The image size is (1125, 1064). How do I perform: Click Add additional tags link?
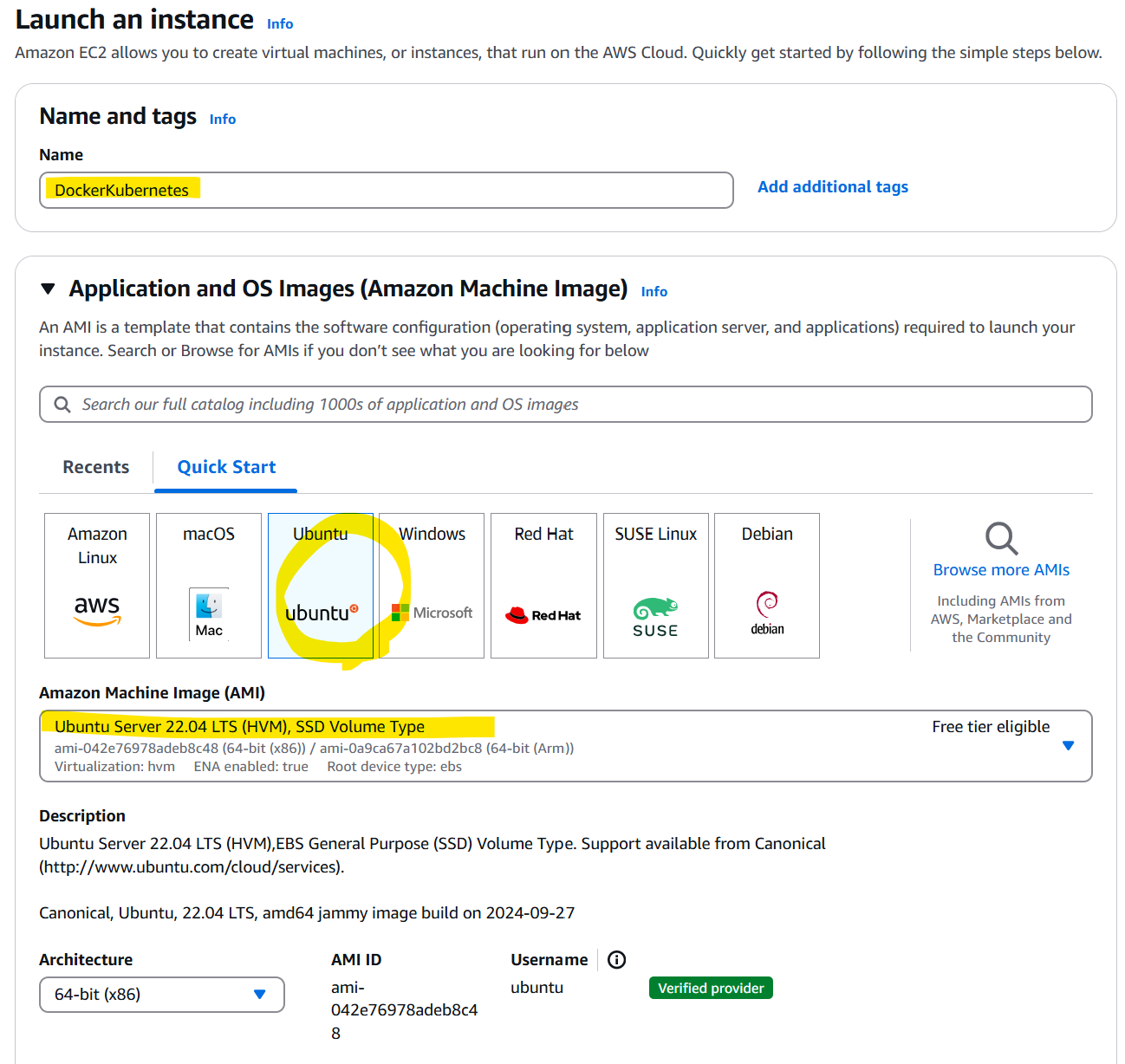coord(833,187)
